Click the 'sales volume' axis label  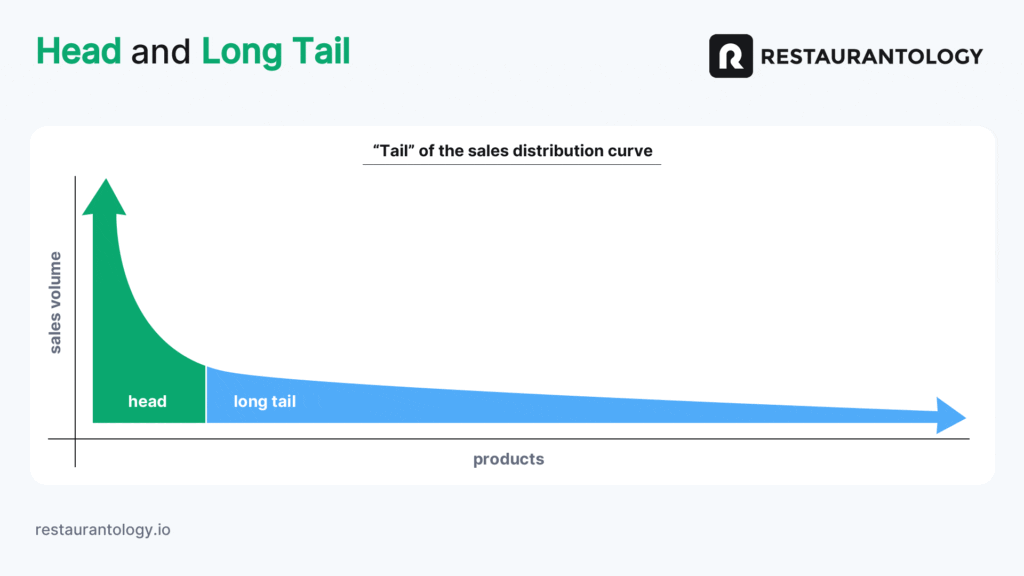(x=56, y=303)
